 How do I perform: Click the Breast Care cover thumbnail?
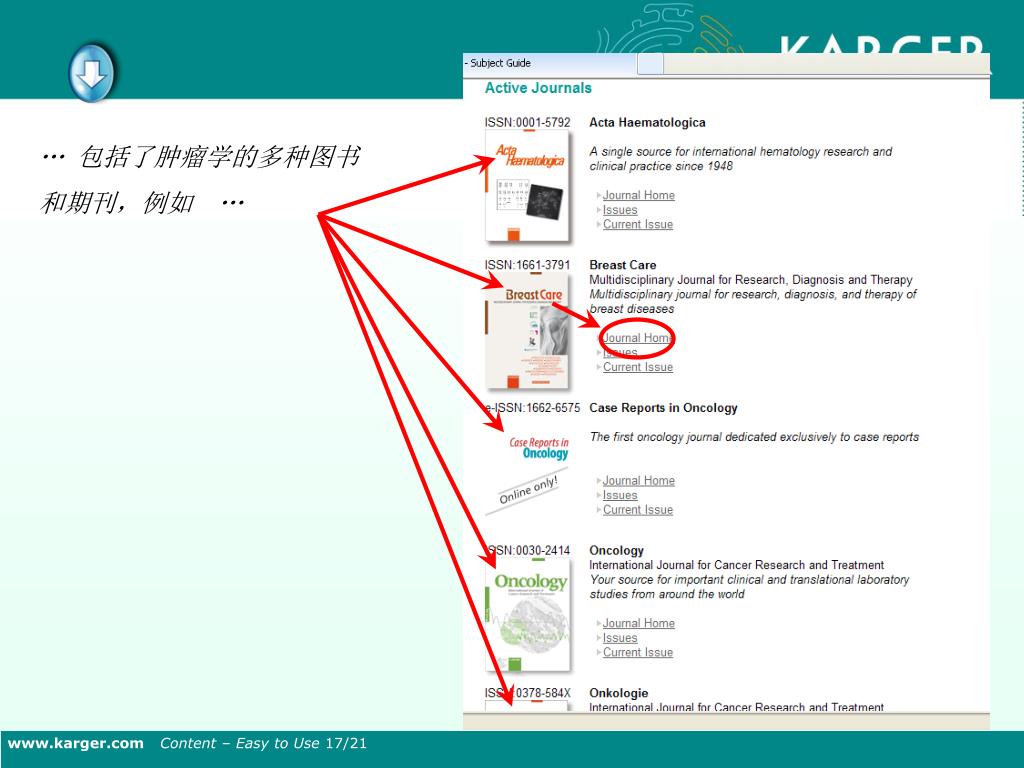[528, 332]
